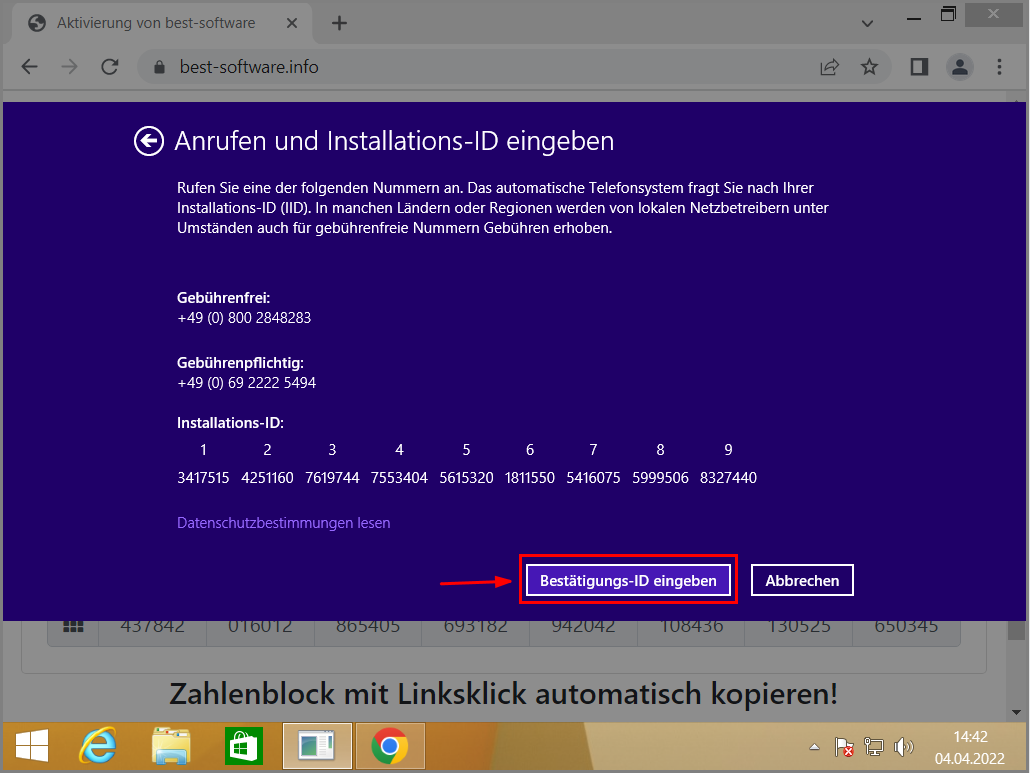Click the browser profile avatar icon

pyautogui.click(x=959, y=66)
